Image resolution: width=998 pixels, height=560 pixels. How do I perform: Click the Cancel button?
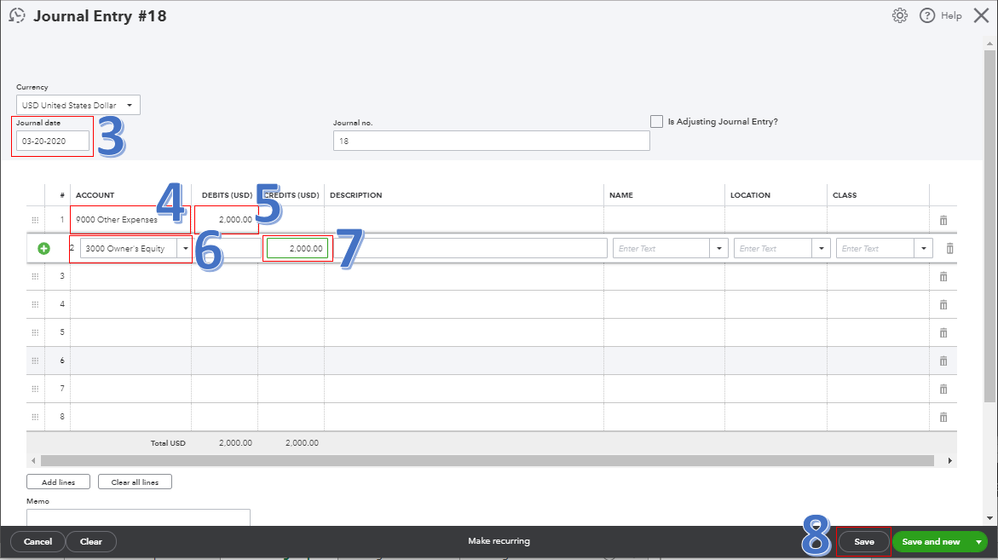(x=37, y=542)
